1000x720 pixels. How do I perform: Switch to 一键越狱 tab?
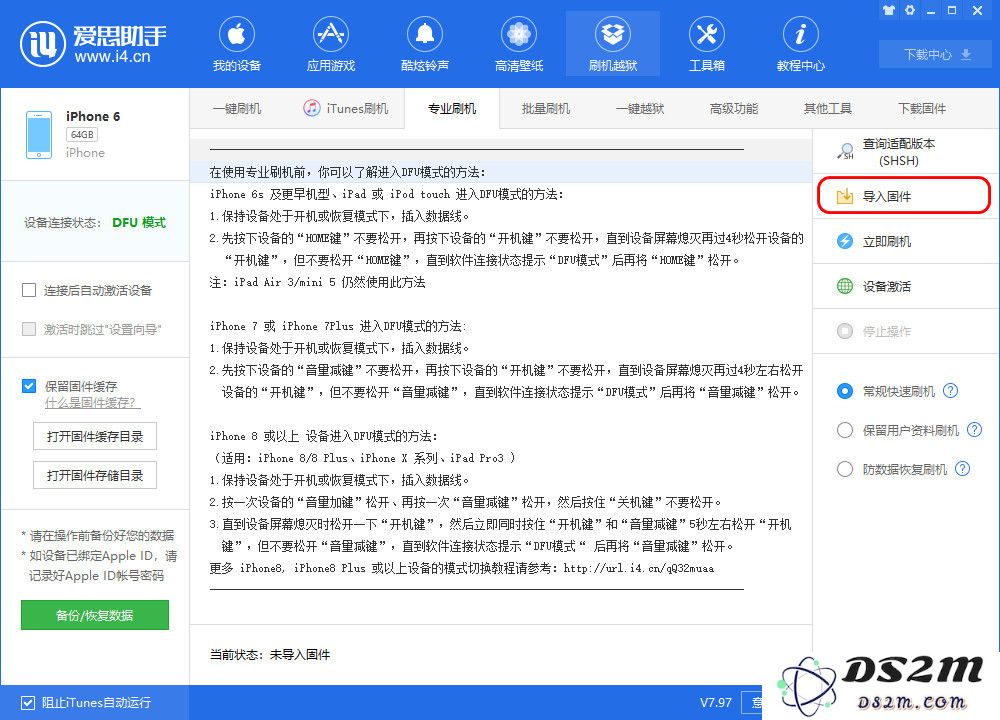[x=640, y=108]
